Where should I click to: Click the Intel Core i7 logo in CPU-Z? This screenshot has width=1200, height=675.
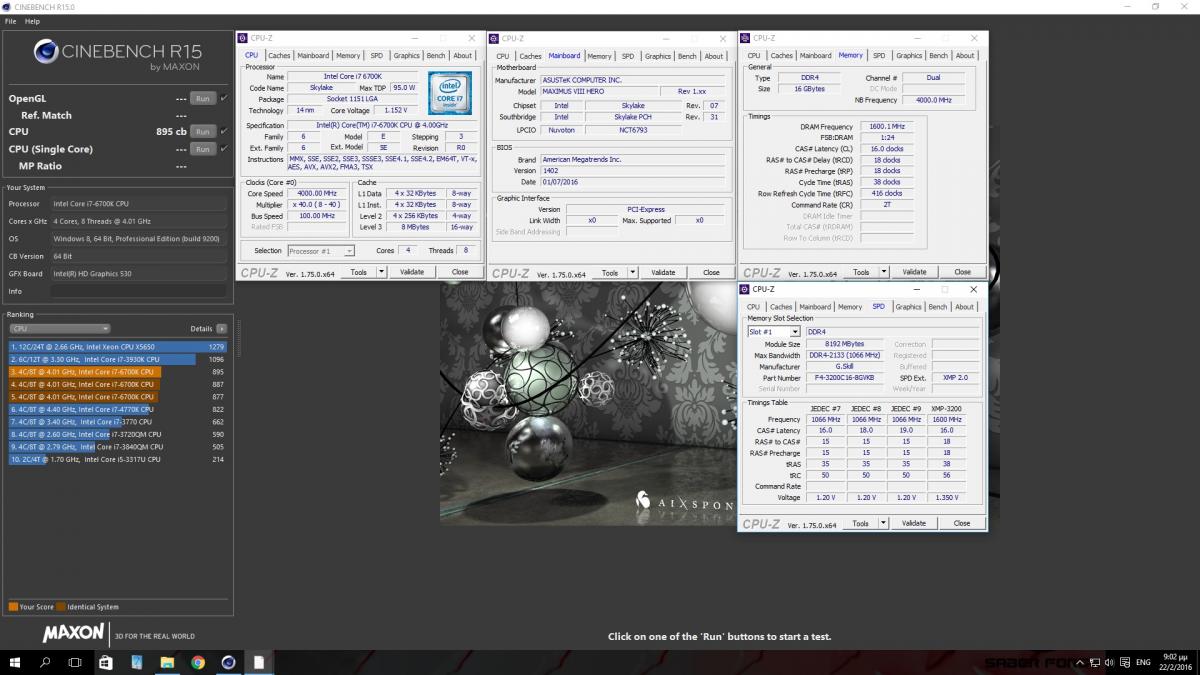pos(451,93)
